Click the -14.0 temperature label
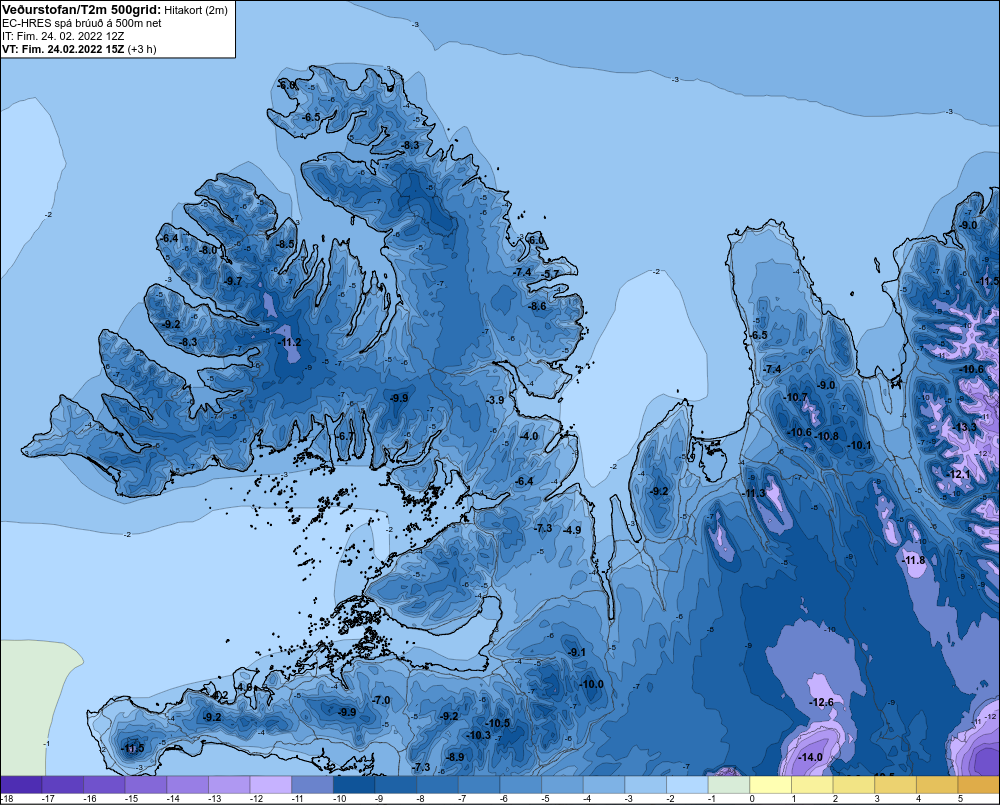Viewport: 1000px width, 805px height. 811,757
